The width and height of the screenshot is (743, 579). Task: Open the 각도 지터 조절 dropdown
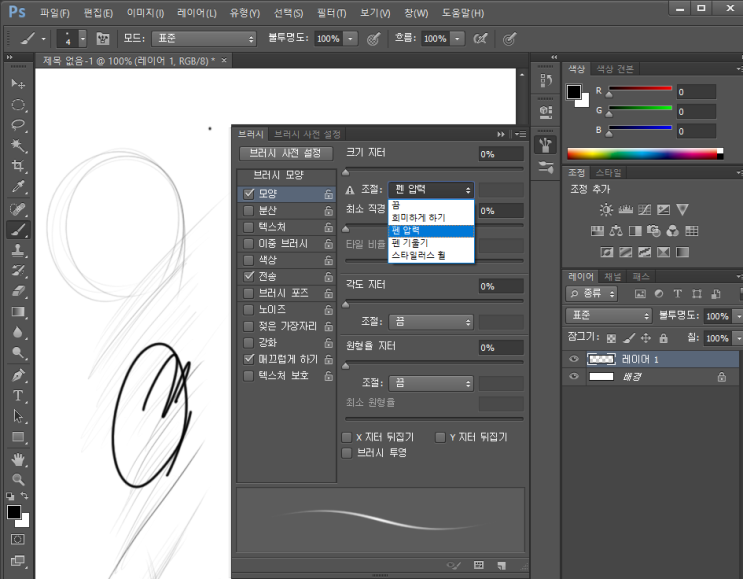431,322
